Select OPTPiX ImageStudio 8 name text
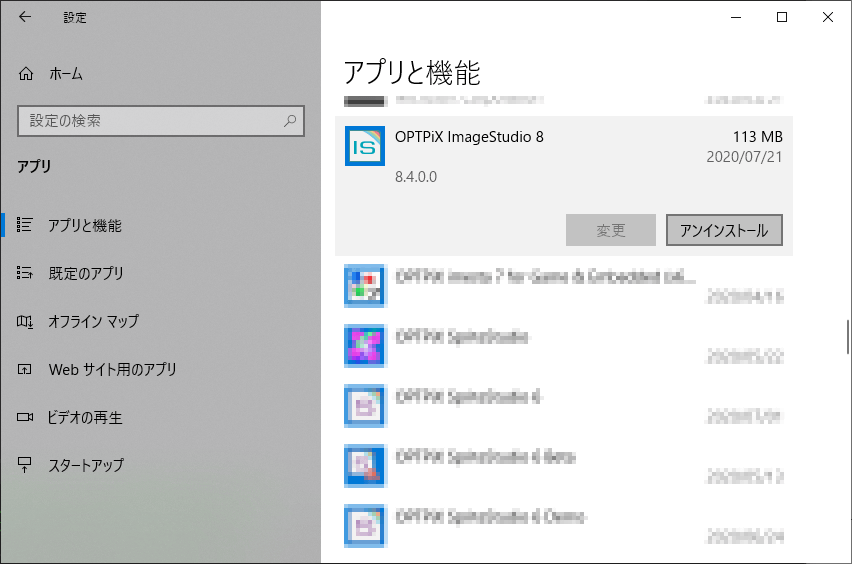This screenshot has height=564, width=852. [469, 137]
